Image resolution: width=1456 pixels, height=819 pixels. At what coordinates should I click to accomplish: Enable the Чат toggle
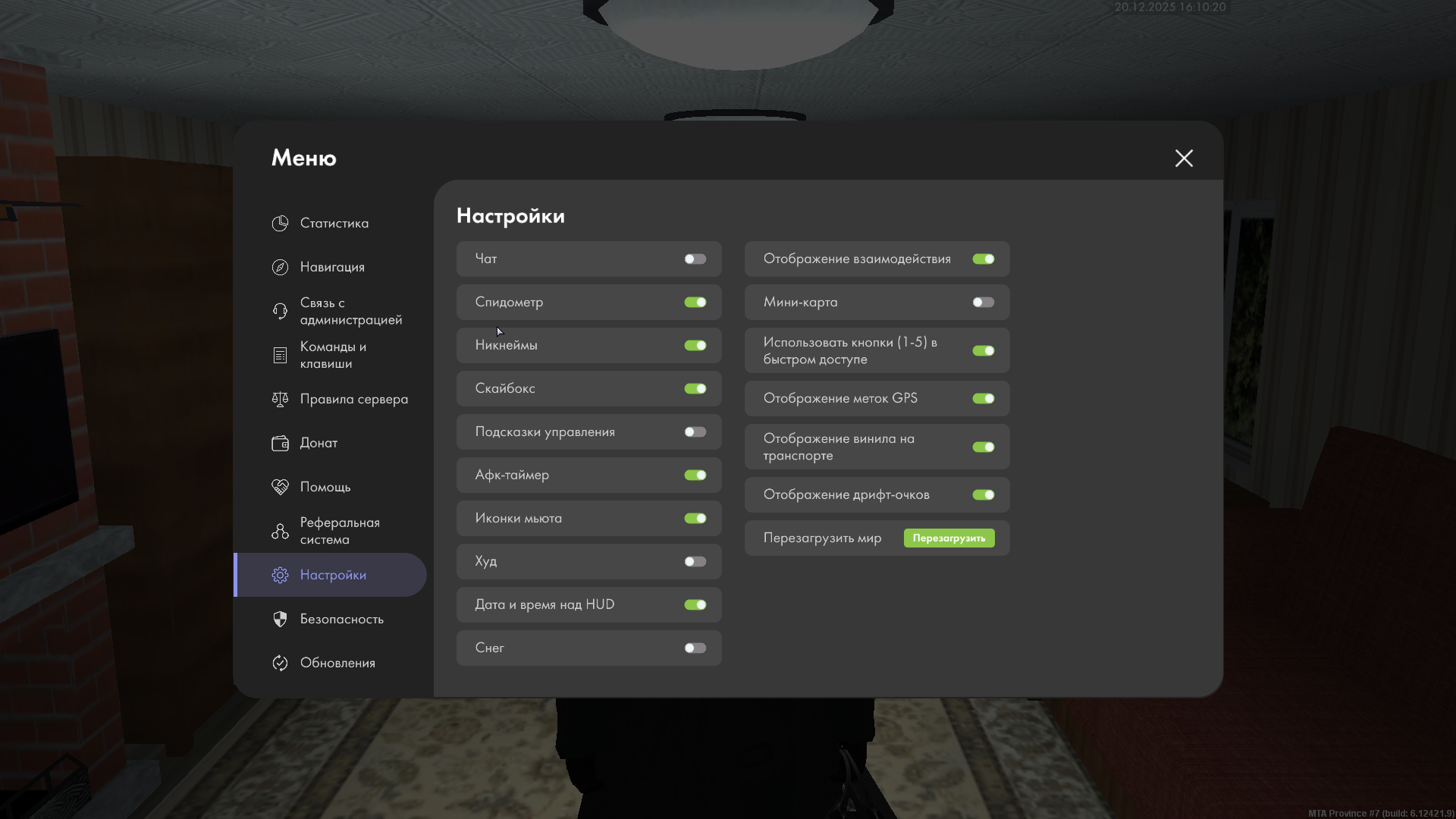tap(695, 259)
